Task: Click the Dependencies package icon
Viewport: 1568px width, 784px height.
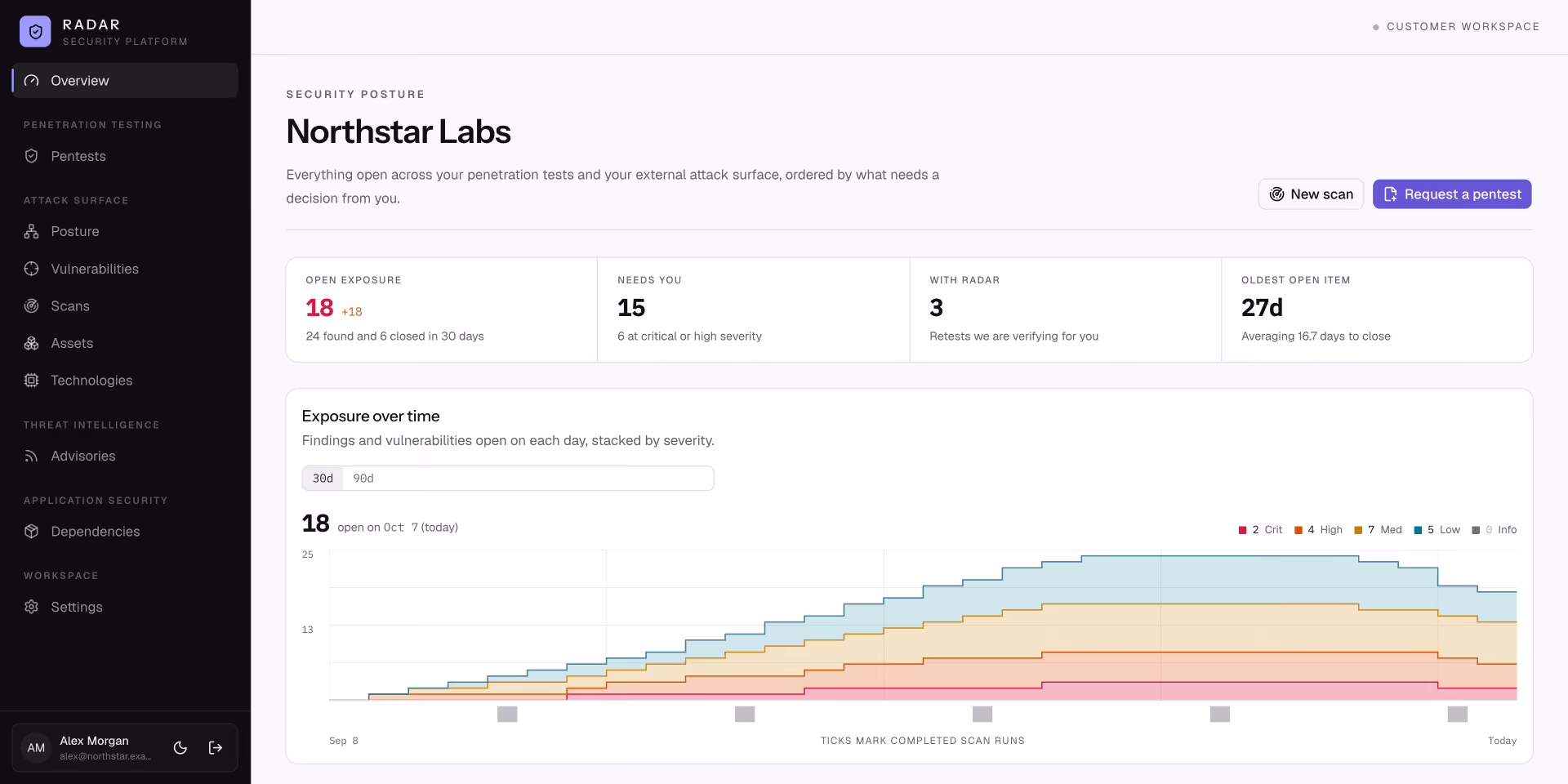Action: coord(32,532)
